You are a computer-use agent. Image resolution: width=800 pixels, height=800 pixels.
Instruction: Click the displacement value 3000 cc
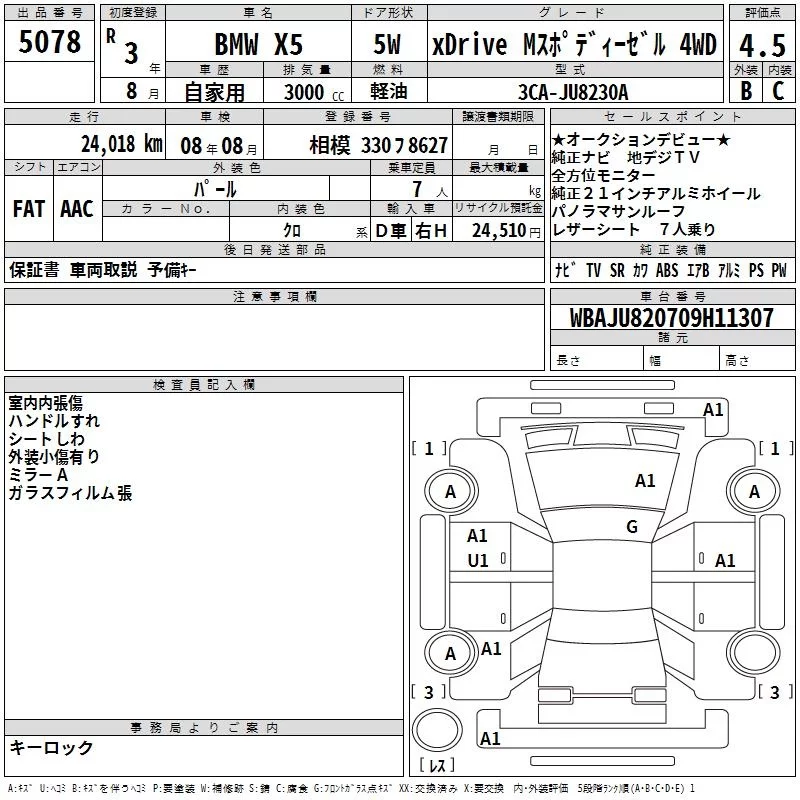coord(314,92)
